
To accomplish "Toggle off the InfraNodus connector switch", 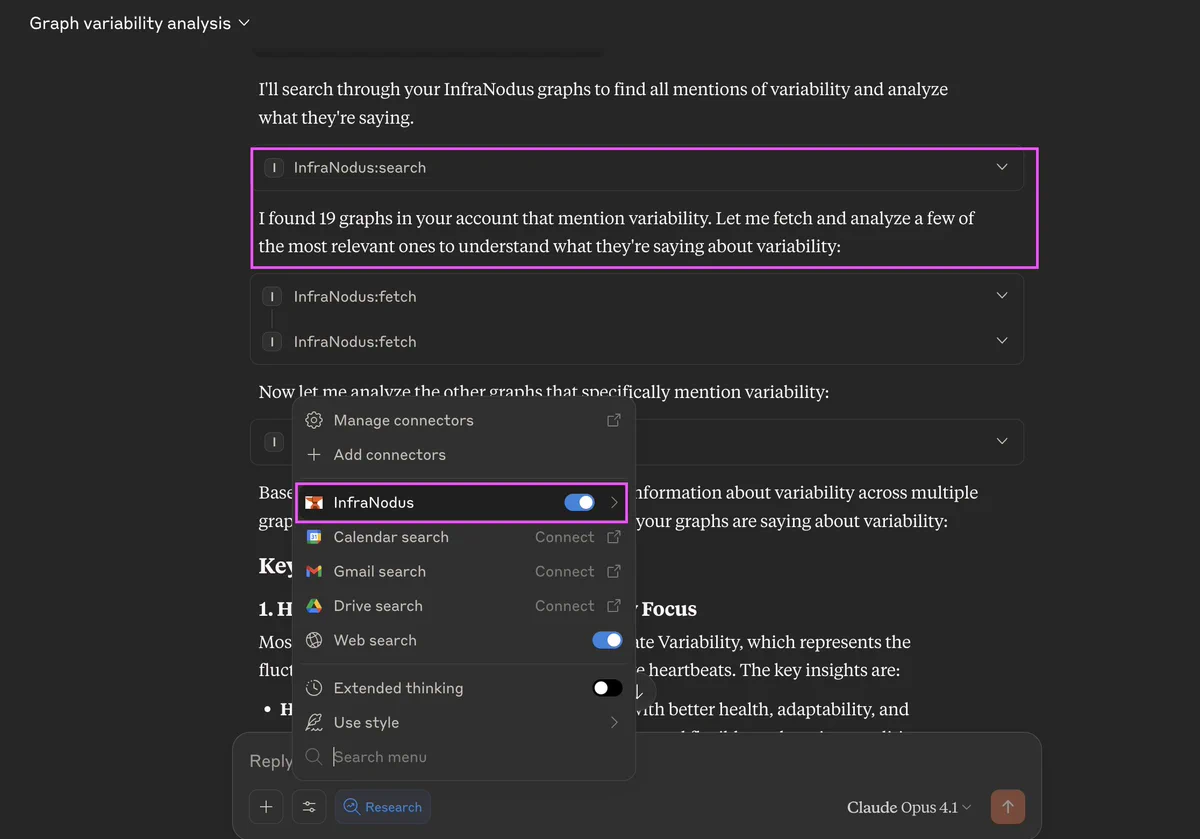I will tap(580, 502).
